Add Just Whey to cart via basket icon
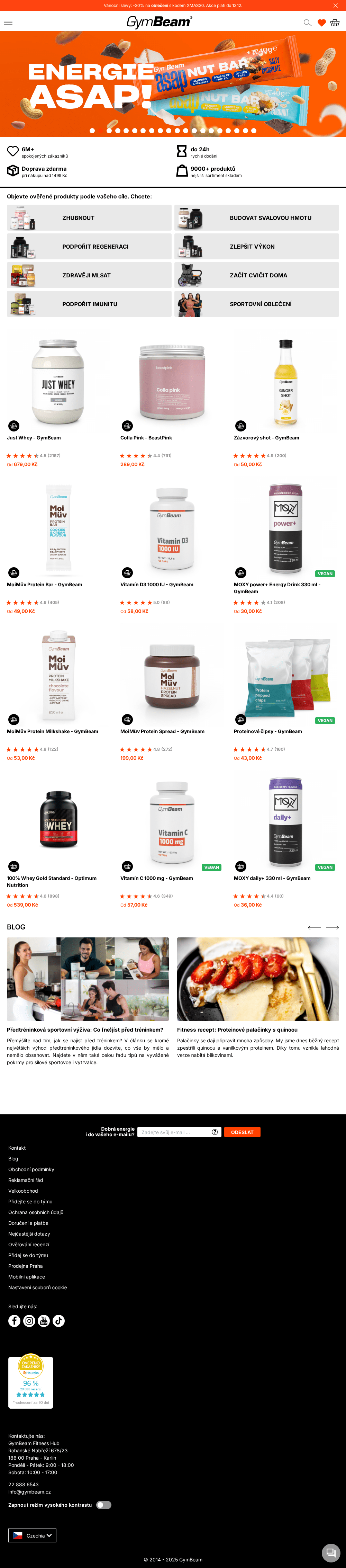Screen dimensions: 346x1568 [x=13, y=426]
